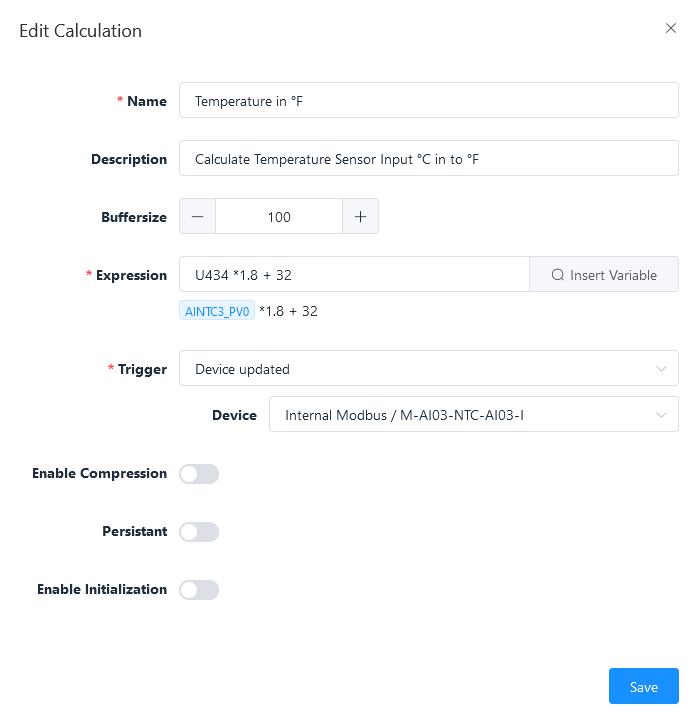Click into the Description text field
Viewport: 697px width, 722px height.
click(x=428, y=159)
